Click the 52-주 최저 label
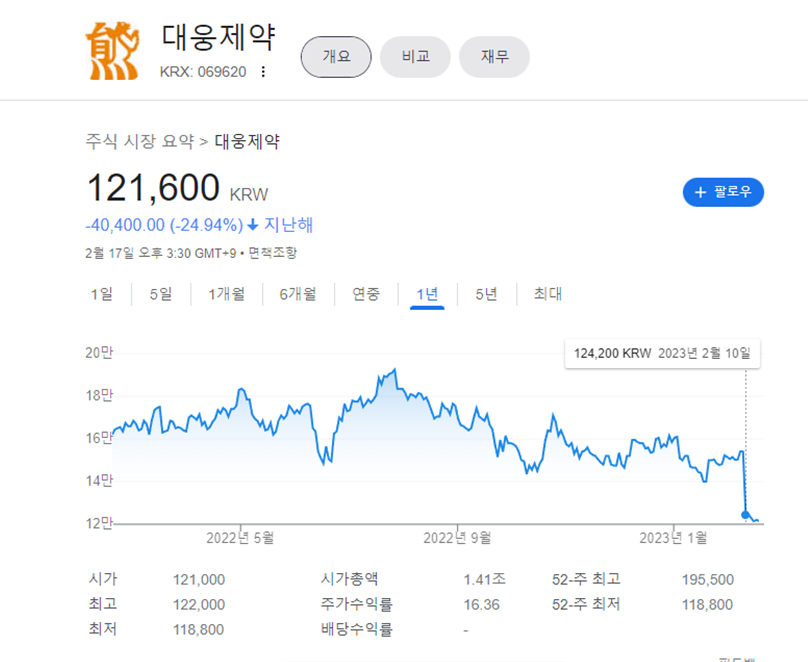This screenshot has width=808, height=662. [586, 604]
